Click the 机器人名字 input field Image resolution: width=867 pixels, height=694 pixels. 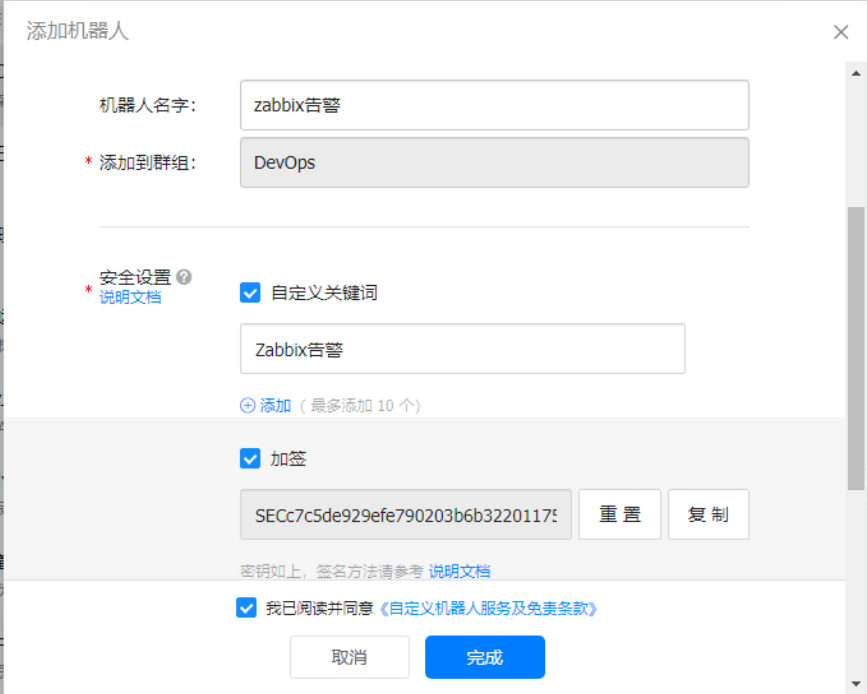pos(494,105)
